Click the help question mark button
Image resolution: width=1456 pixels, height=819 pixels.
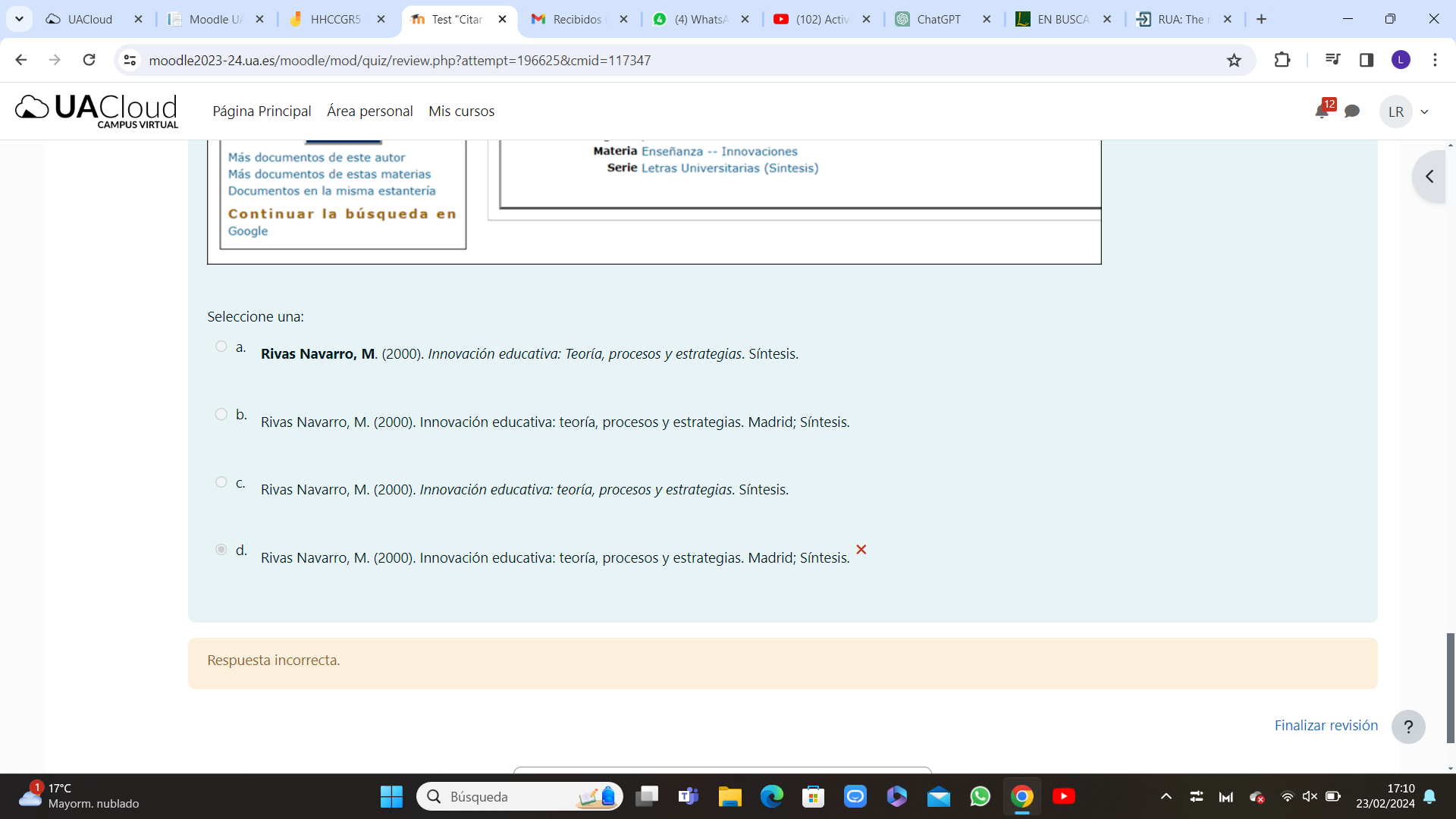point(1408,726)
